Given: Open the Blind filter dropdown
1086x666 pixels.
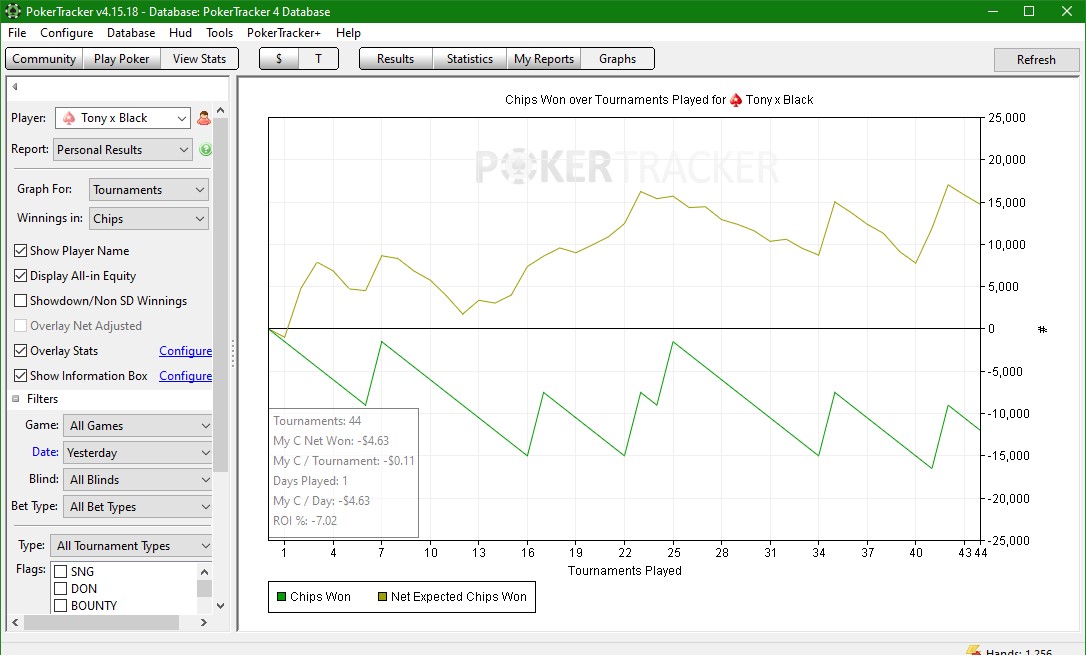Looking at the screenshot, I should pos(137,480).
